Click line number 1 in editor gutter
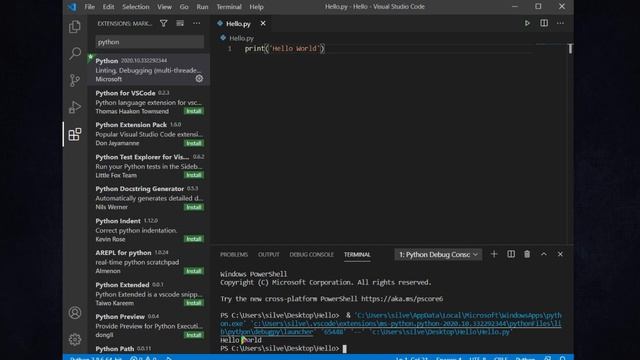Viewport: 640px width, 360px height. (x=230, y=49)
